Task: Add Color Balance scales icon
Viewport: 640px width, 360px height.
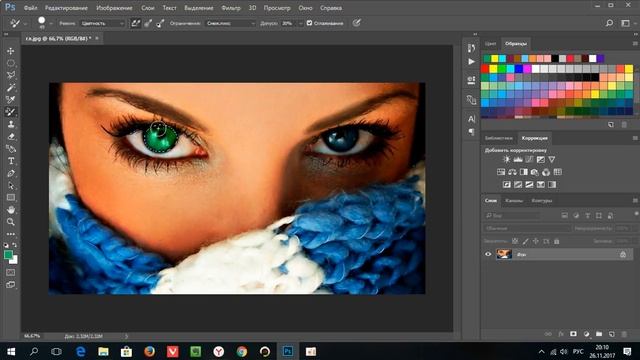Action: click(512, 172)
